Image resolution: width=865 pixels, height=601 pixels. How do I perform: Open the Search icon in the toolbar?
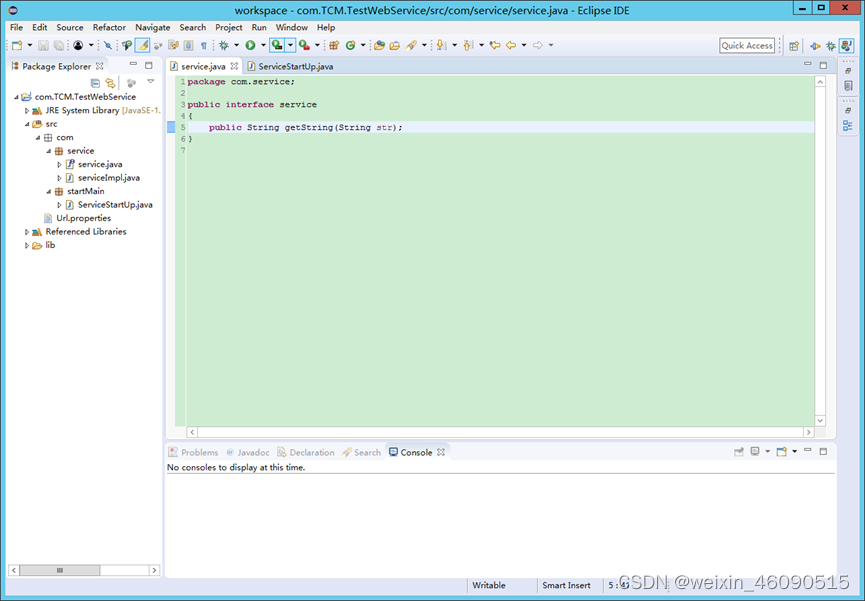coord(412,45)
